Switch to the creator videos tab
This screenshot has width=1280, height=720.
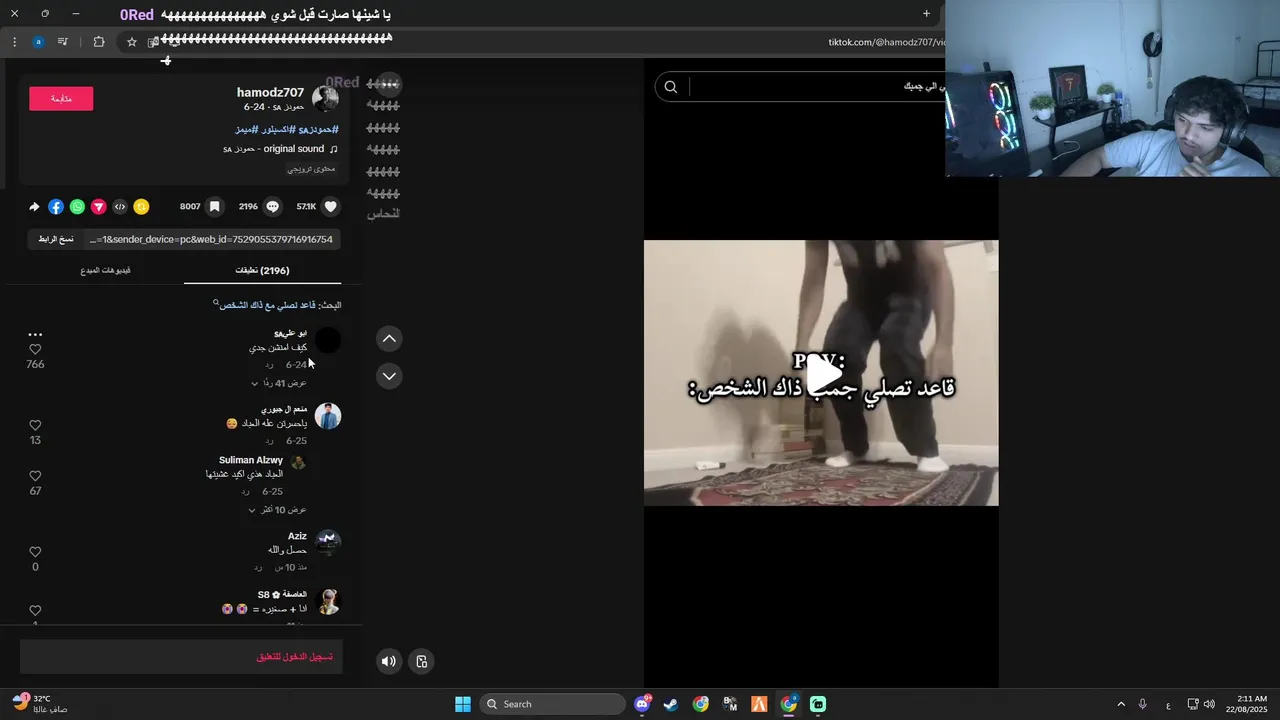pos(106,271)
